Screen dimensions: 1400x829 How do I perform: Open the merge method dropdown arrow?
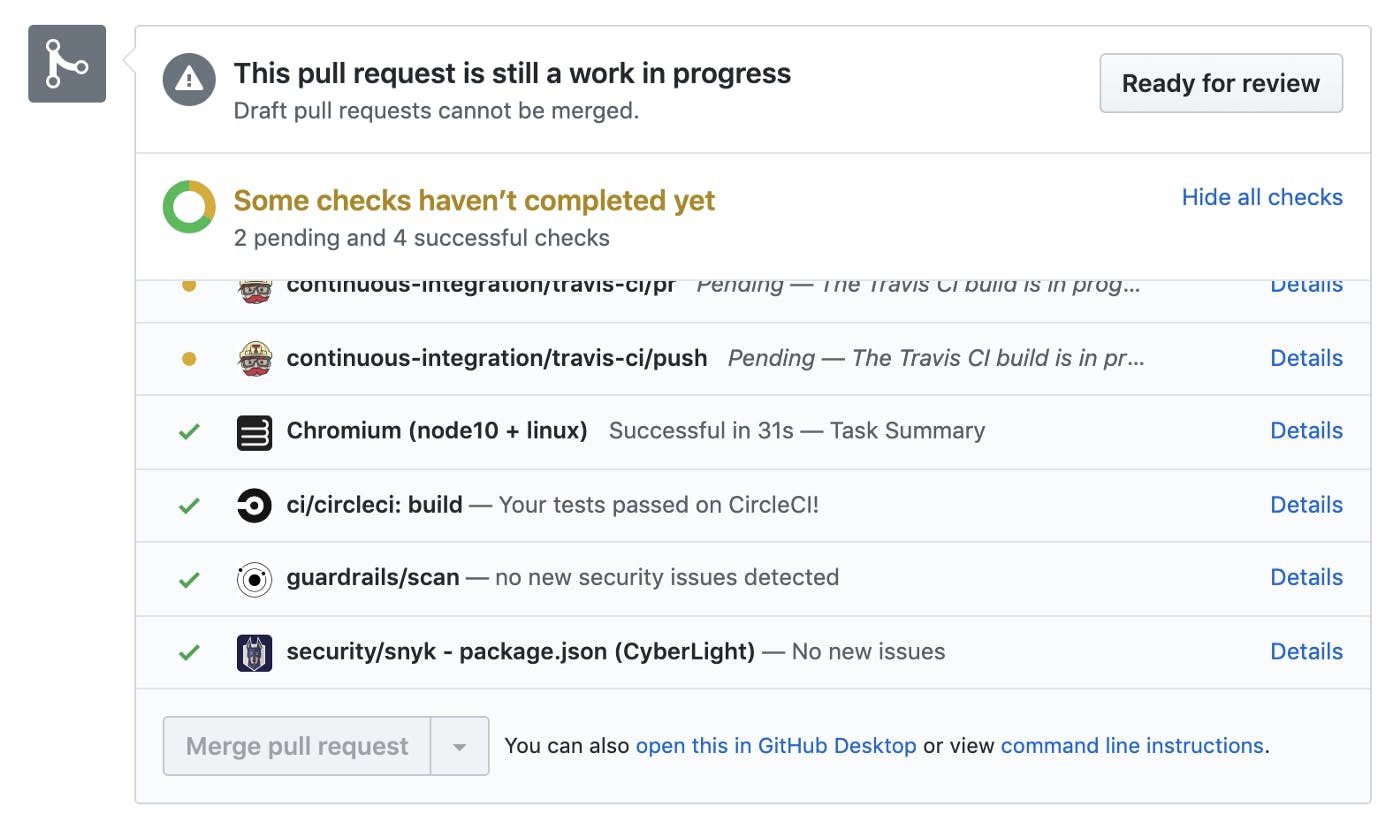(x=460, y=746)
